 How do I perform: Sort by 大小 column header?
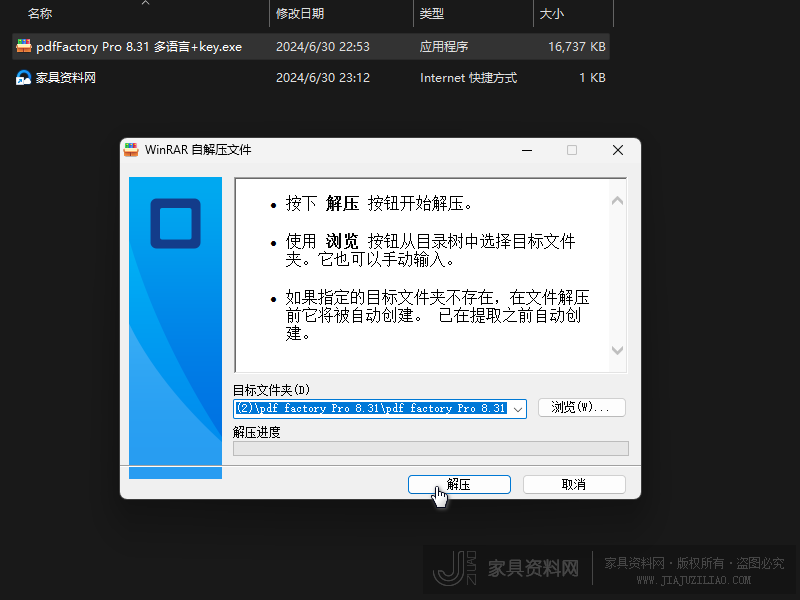click(552, 13)
